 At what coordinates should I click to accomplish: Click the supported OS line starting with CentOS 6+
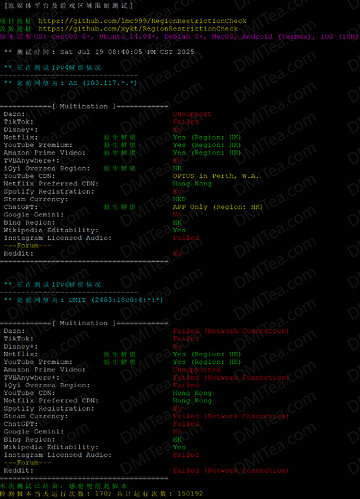click(179, 36)
